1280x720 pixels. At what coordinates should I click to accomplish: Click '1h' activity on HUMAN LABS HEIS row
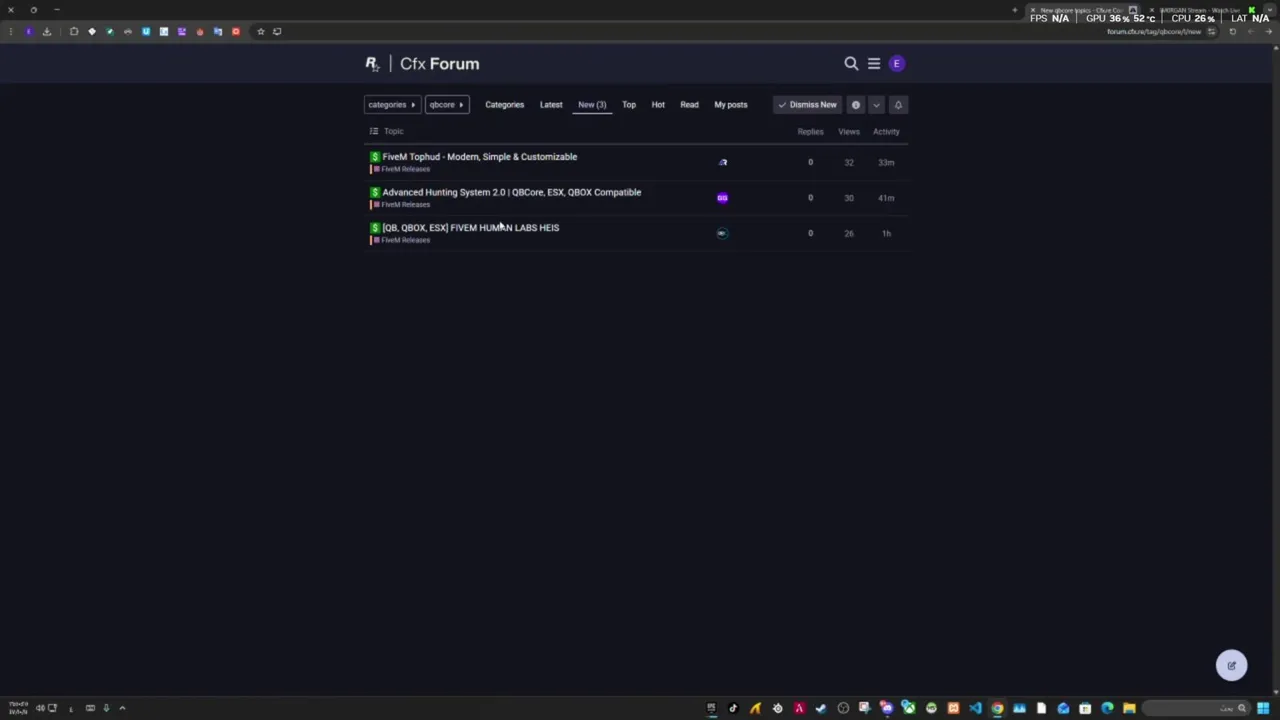point(886,233)
